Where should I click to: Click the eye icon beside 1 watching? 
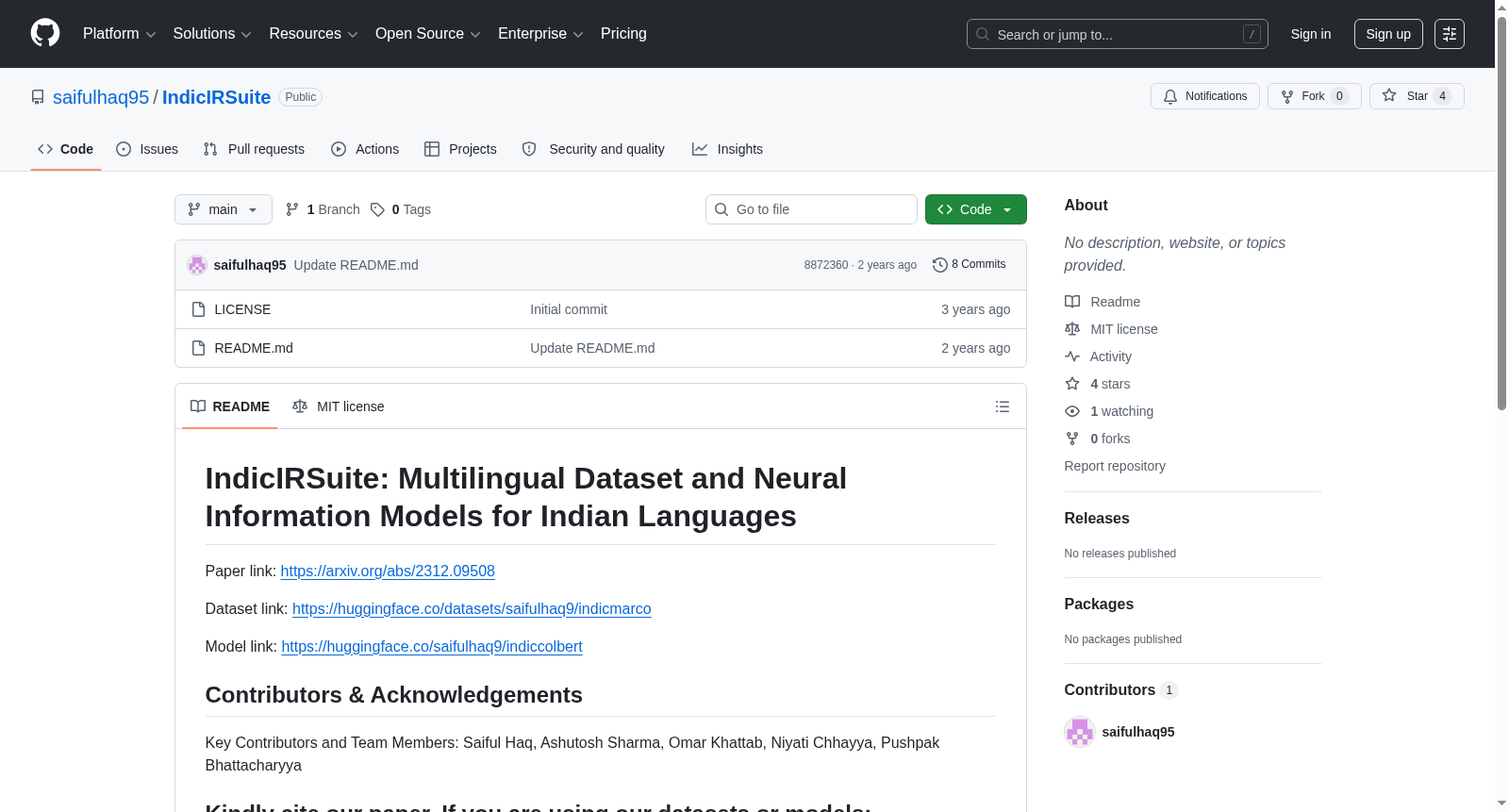pyautogui.click(x=1072, y=411)
